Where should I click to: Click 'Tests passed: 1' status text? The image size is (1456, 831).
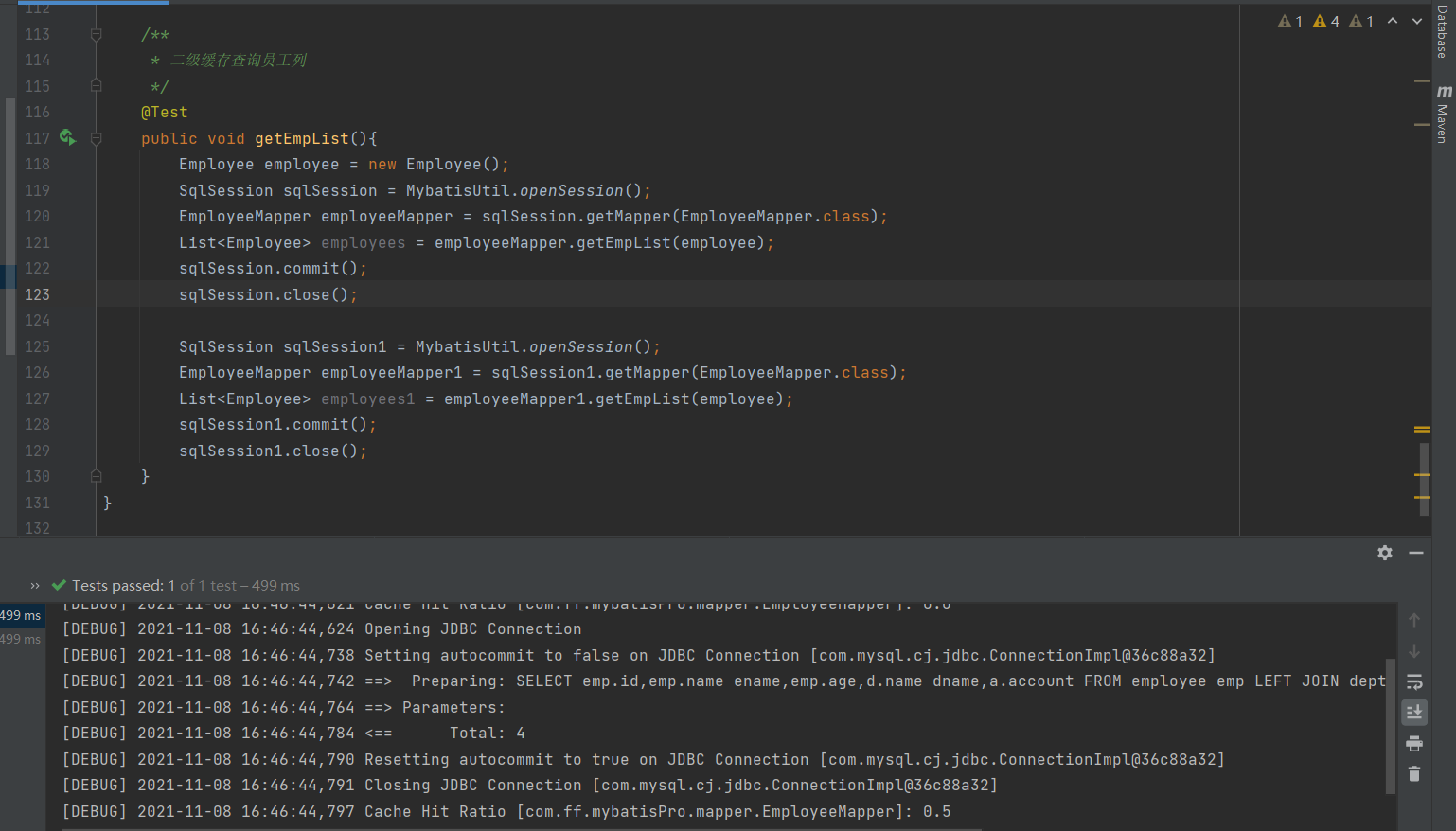coord(124,586)
